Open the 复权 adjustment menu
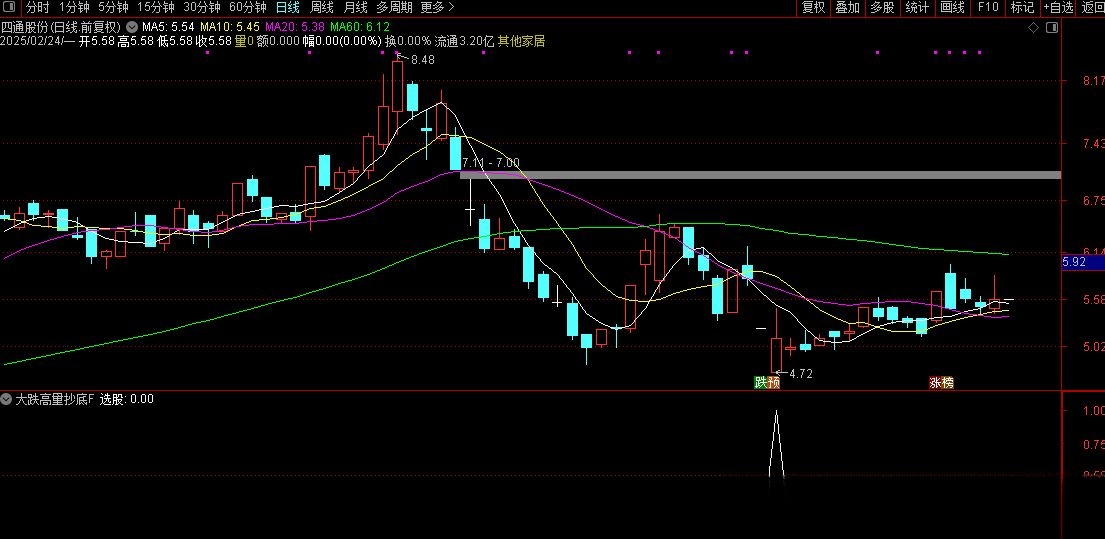Screen dimensions: 1105x539 click(x=814, y=7)
